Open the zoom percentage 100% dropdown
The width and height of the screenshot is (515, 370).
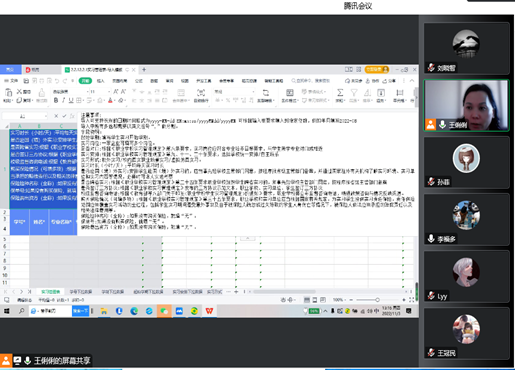(339, 300)
